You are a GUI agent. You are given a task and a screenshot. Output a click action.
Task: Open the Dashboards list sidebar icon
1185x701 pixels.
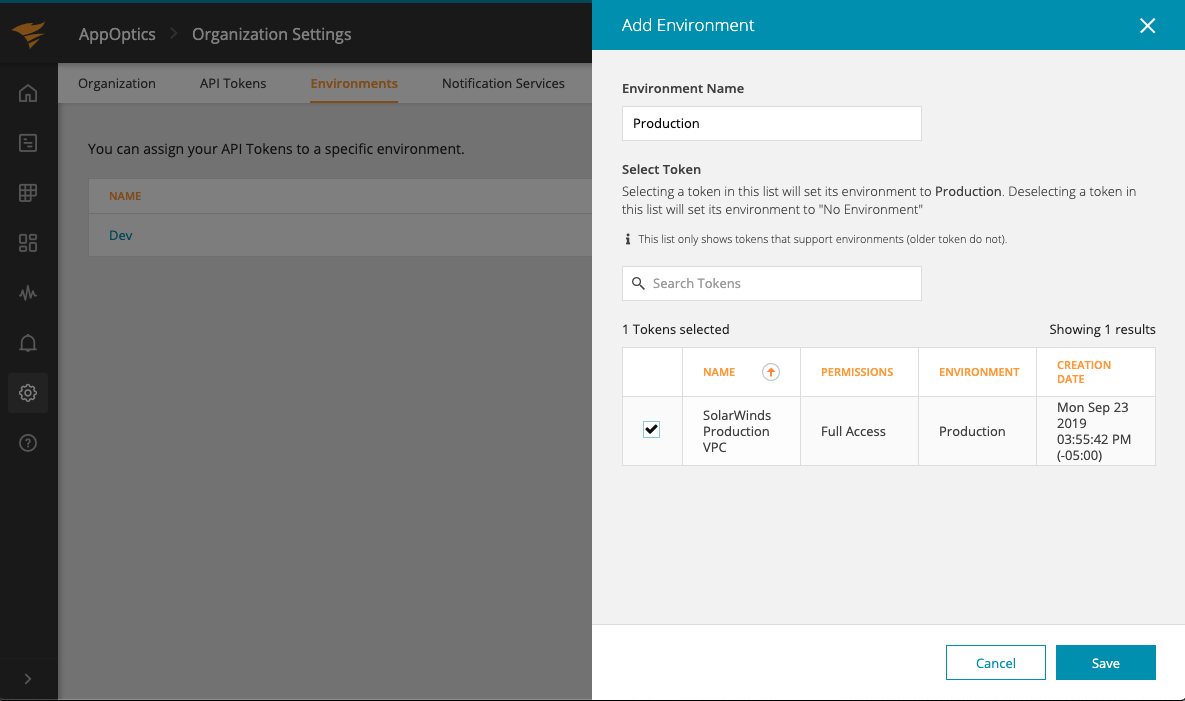28,143
